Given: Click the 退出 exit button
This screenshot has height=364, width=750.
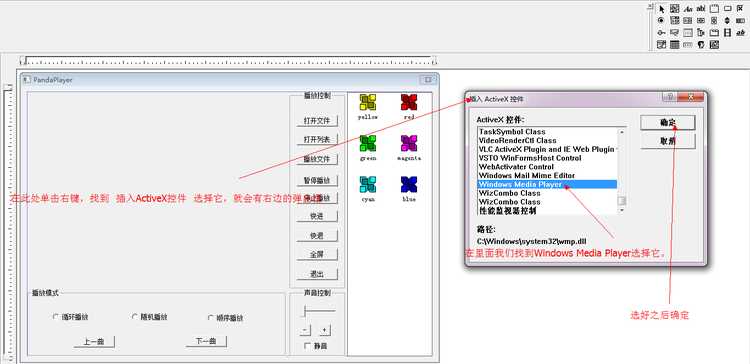Looking at the screenshot, I should [317, 274].
